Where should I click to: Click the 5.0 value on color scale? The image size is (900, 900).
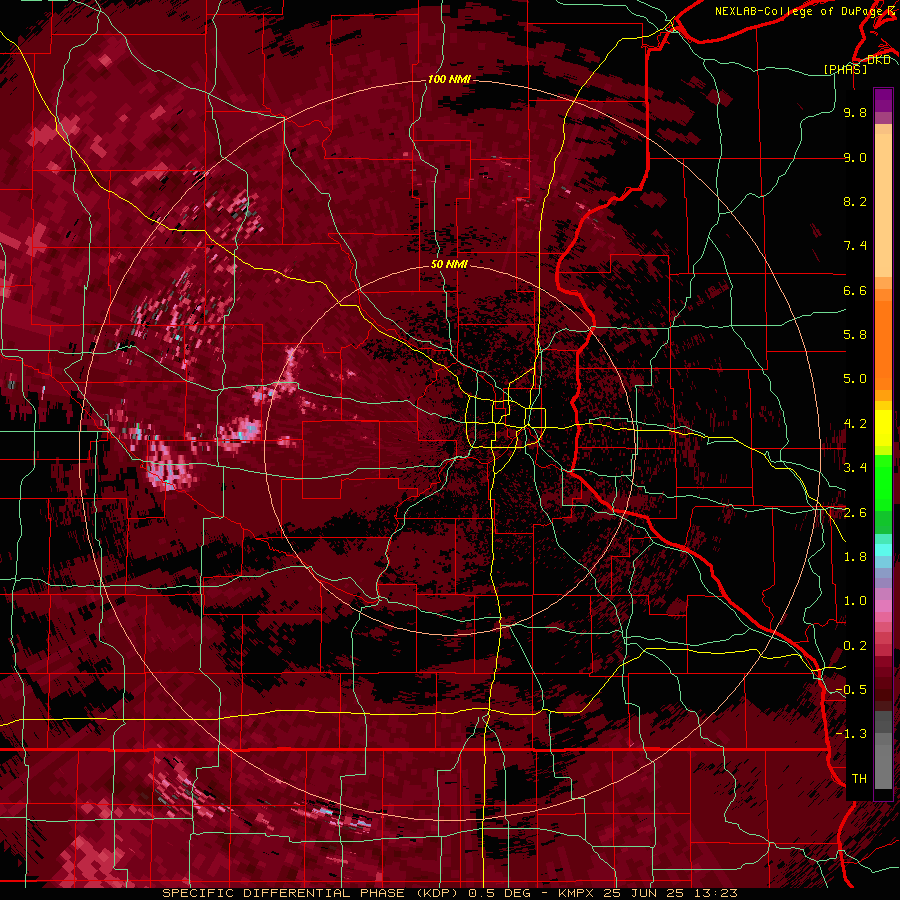(x=855, y=379)
